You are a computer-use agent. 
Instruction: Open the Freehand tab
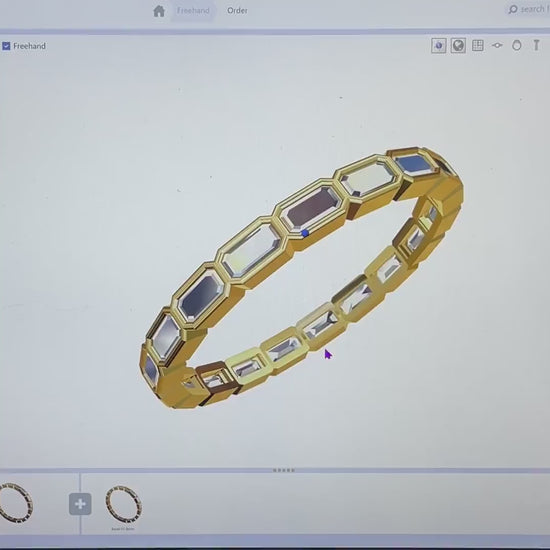click(x=193, y=11)
